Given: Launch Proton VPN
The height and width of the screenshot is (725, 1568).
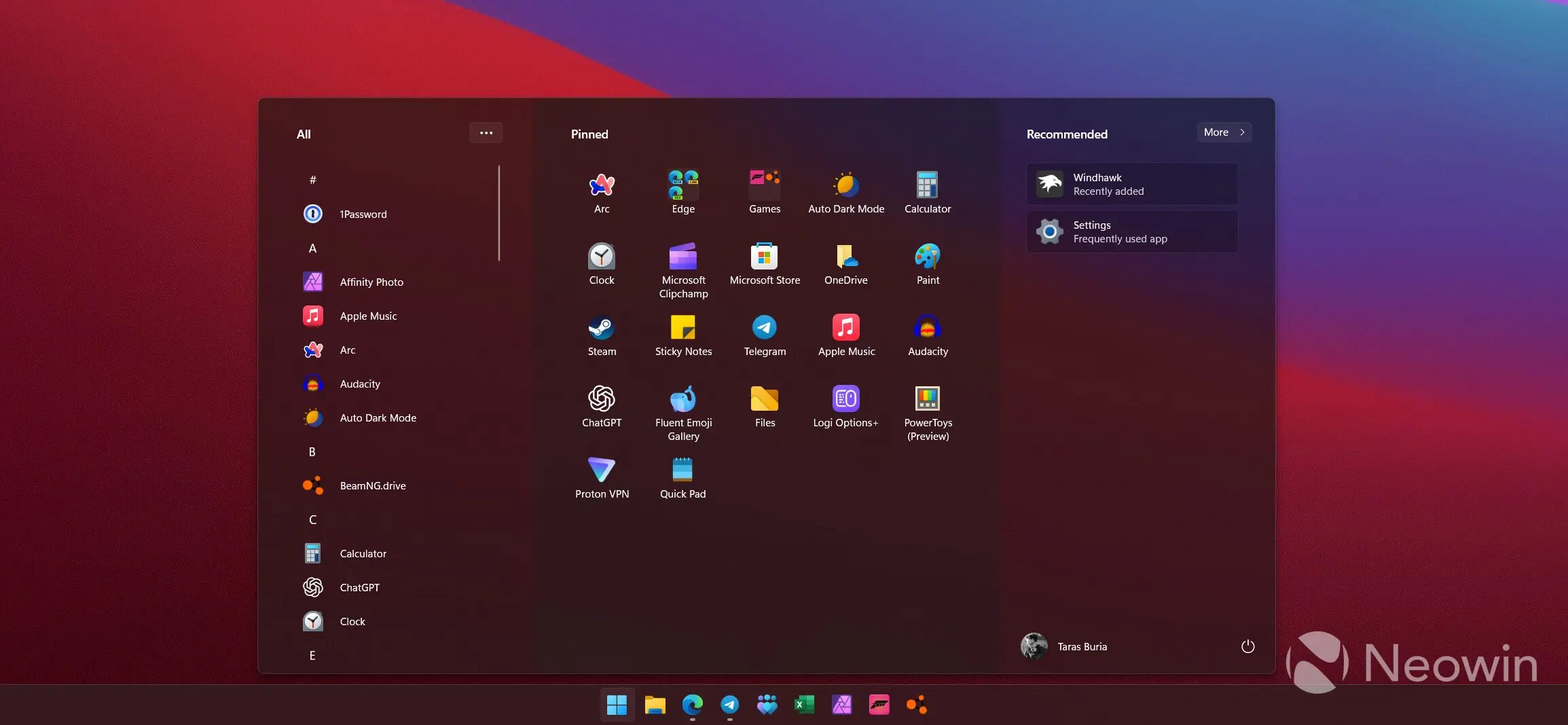Looking at the screenshot, I should coord(602,478).
